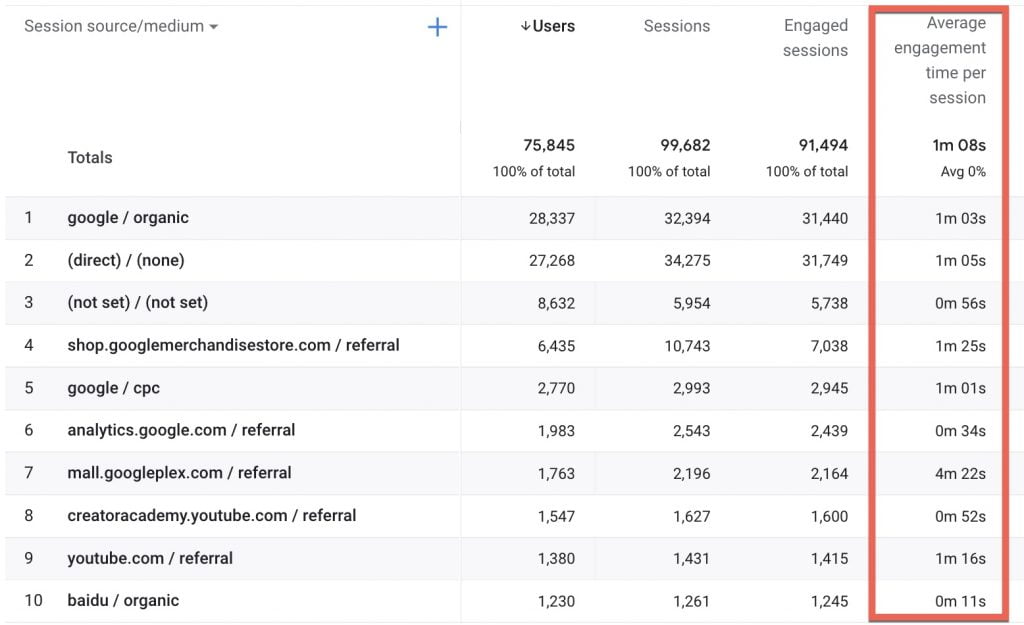
Task: Select creatoracademy.youtube.com / referral row
Action: (x=211, y=516)
